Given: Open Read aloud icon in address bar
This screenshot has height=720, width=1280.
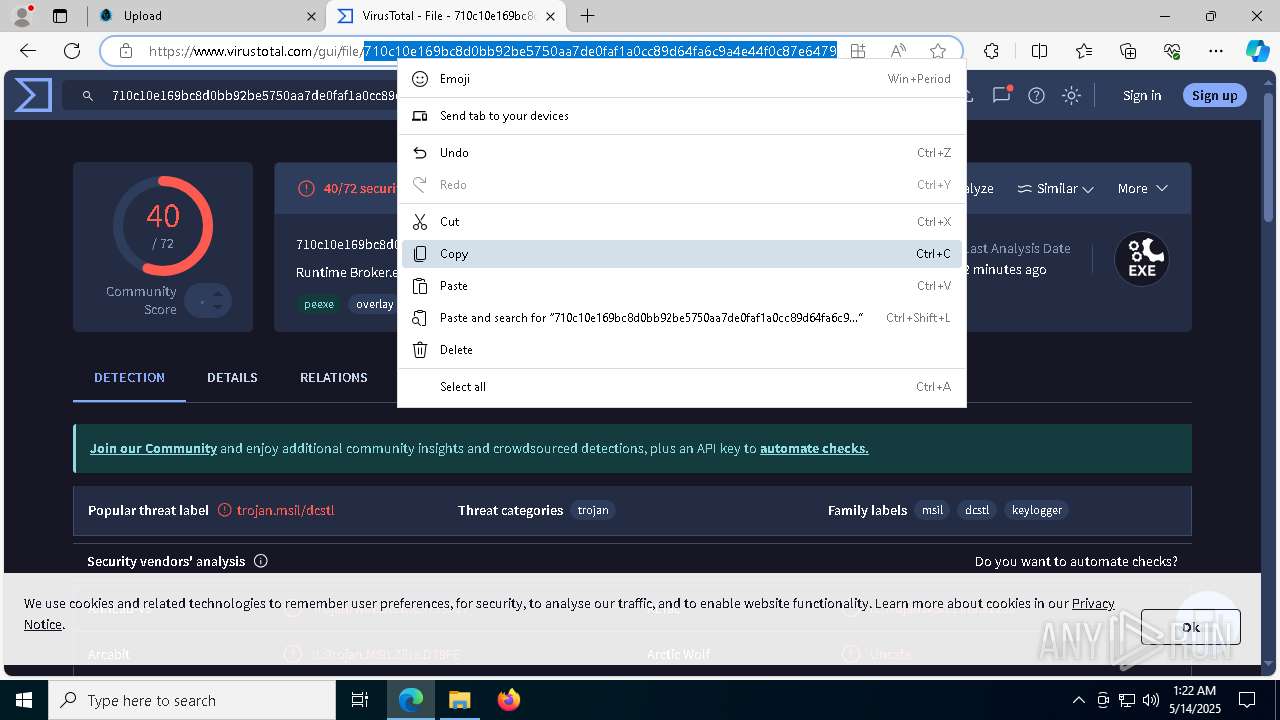Looking at the screenshot, I should [898, 51].
